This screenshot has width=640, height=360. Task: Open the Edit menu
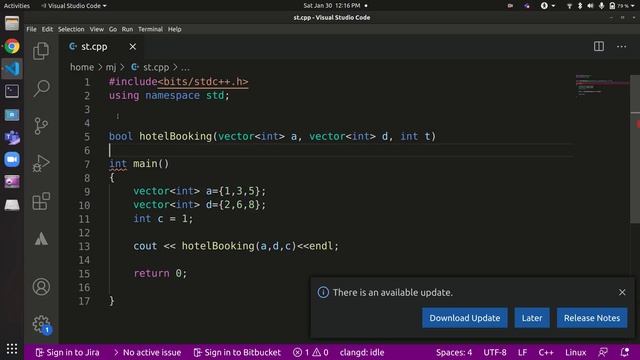click(47, 29)
